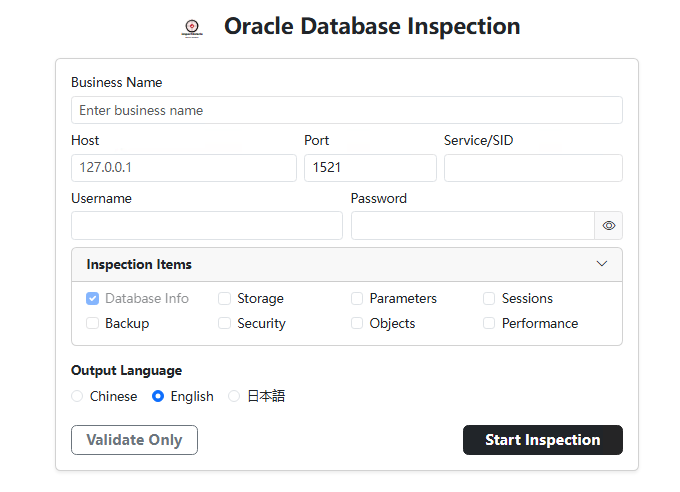The width and height of the screenshot is (680, 492).
Task: Click the Business Name label
Action: click(117, 82)
